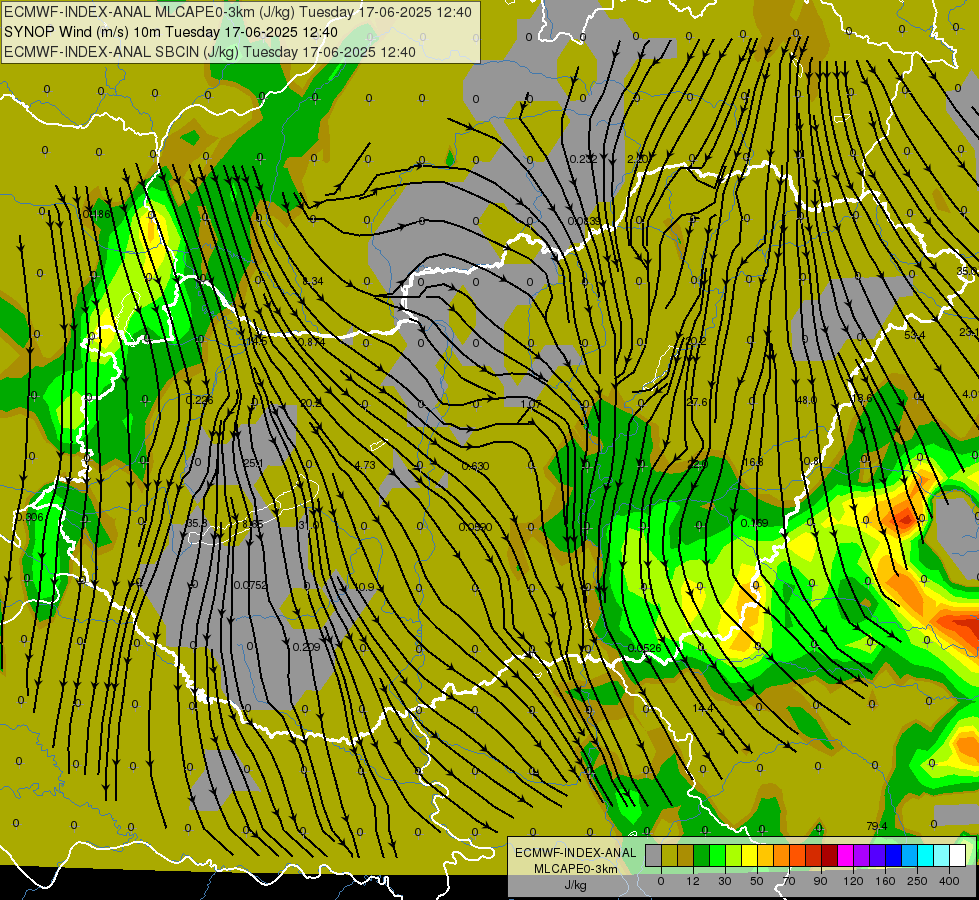The height and width of the screenshot is (900, 979).
Task: Click map value 0.0526
Action: [644, 648]
